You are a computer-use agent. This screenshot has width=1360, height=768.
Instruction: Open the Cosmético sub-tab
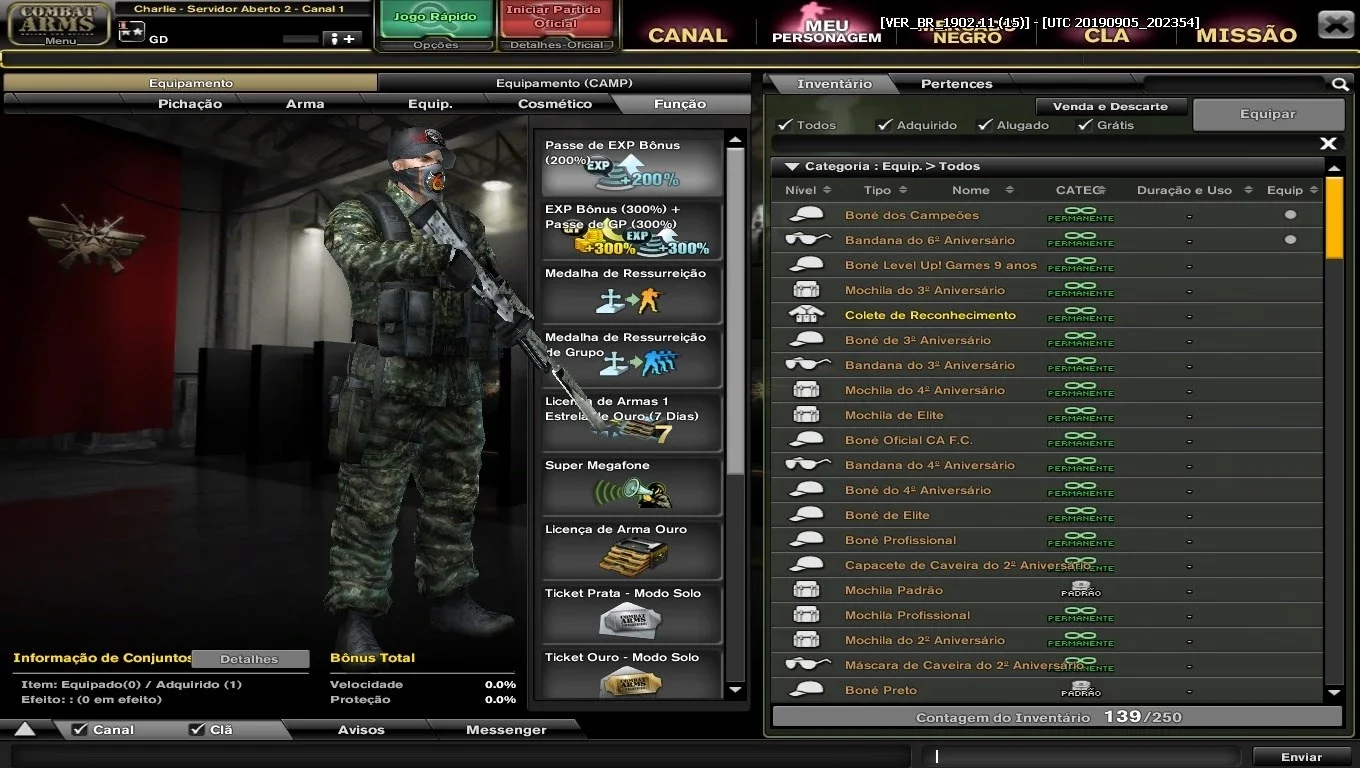555,104
